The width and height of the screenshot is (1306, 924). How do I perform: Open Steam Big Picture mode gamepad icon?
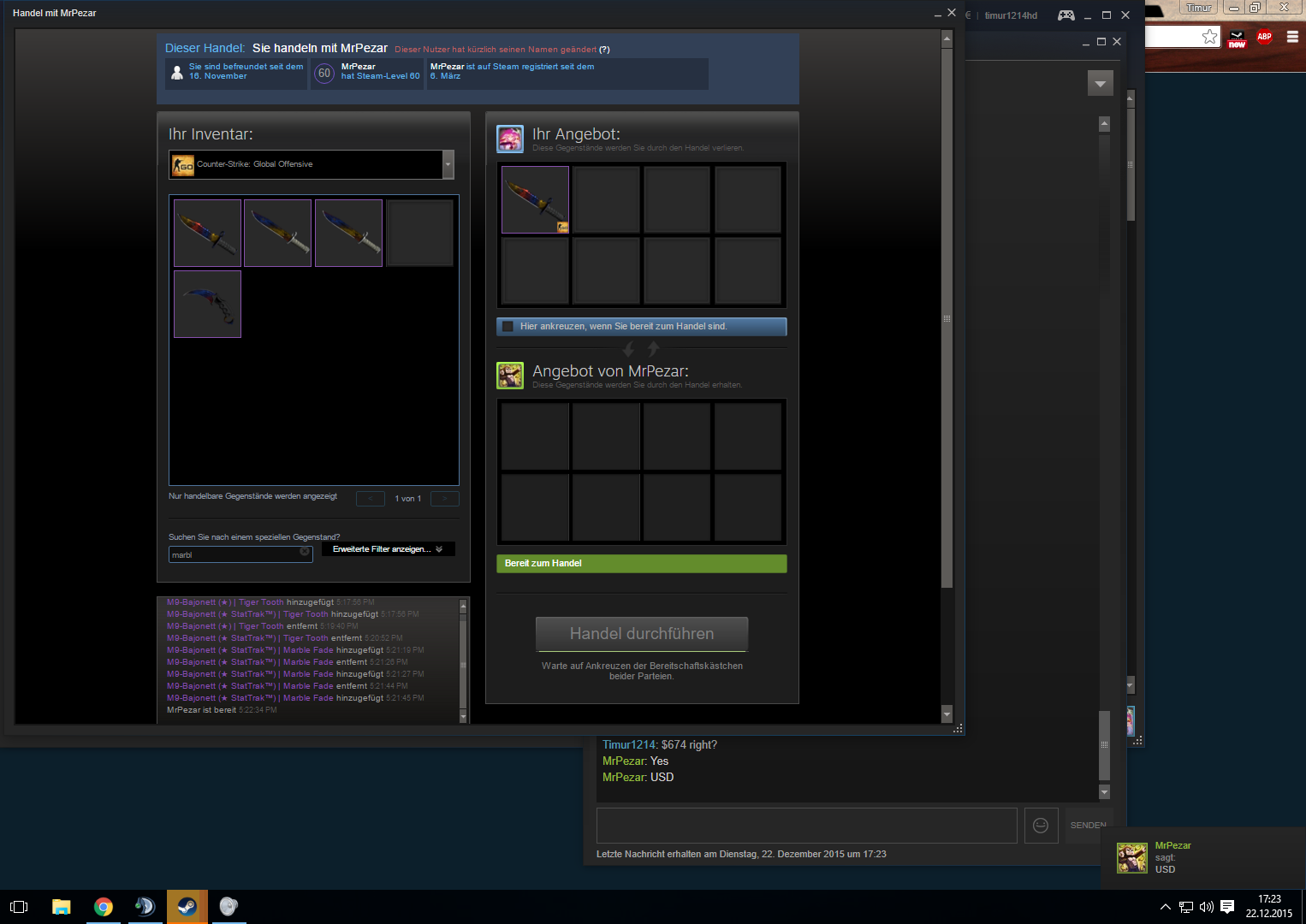coord(1066,15)
